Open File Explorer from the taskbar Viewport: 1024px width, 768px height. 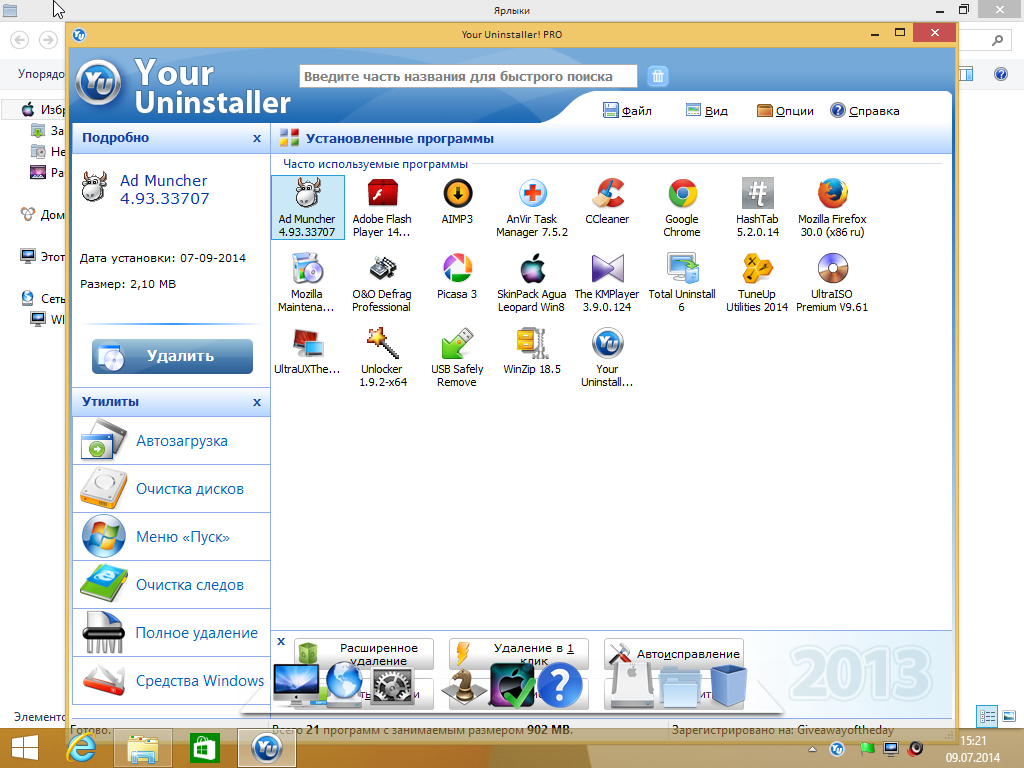[x=143, y=748]
